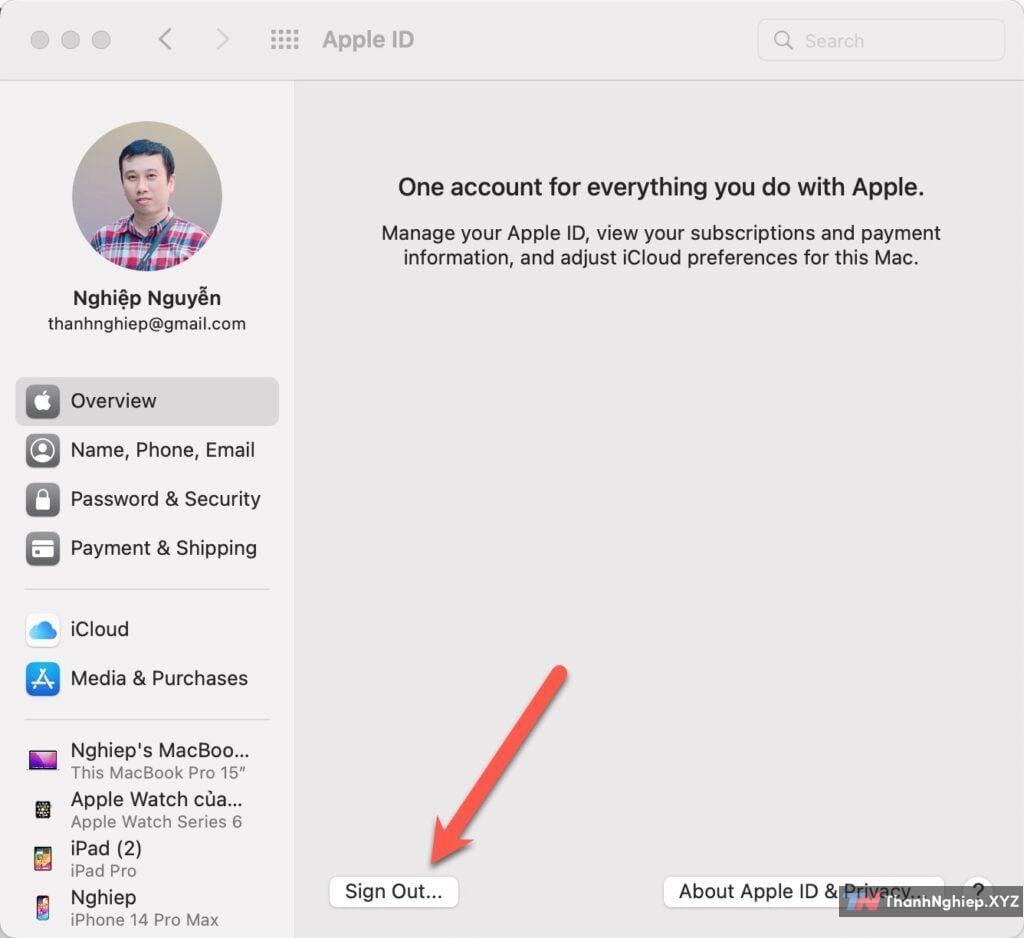Click the minimize window button
This screenshot has width=1024, height=938.
tap(71, 40)
